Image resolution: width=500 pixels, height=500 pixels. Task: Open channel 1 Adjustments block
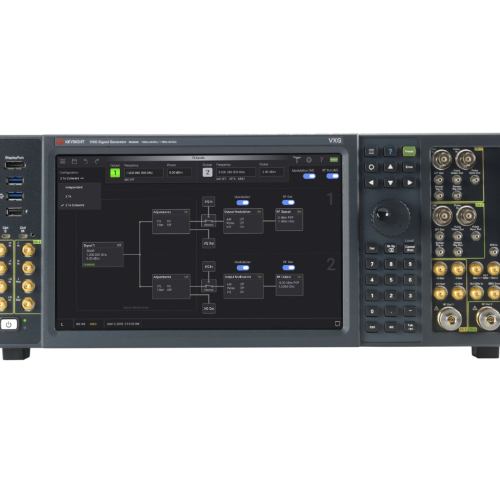point(171,221)
